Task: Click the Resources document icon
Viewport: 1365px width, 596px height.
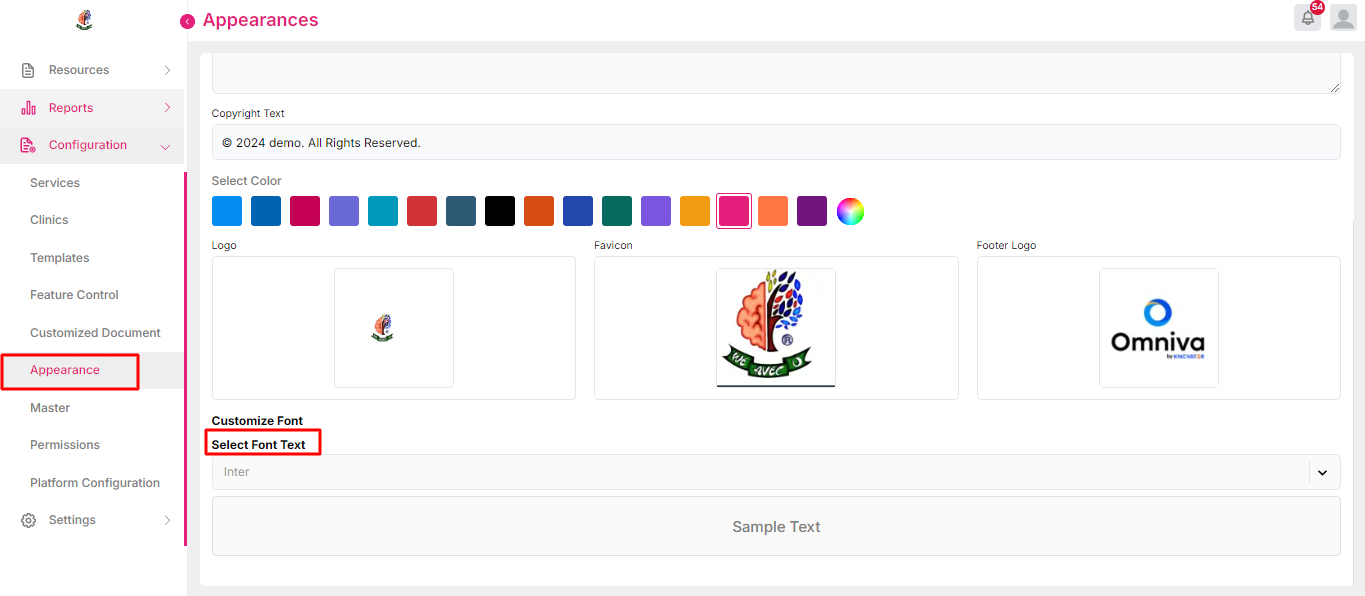Action: [28, 70]
